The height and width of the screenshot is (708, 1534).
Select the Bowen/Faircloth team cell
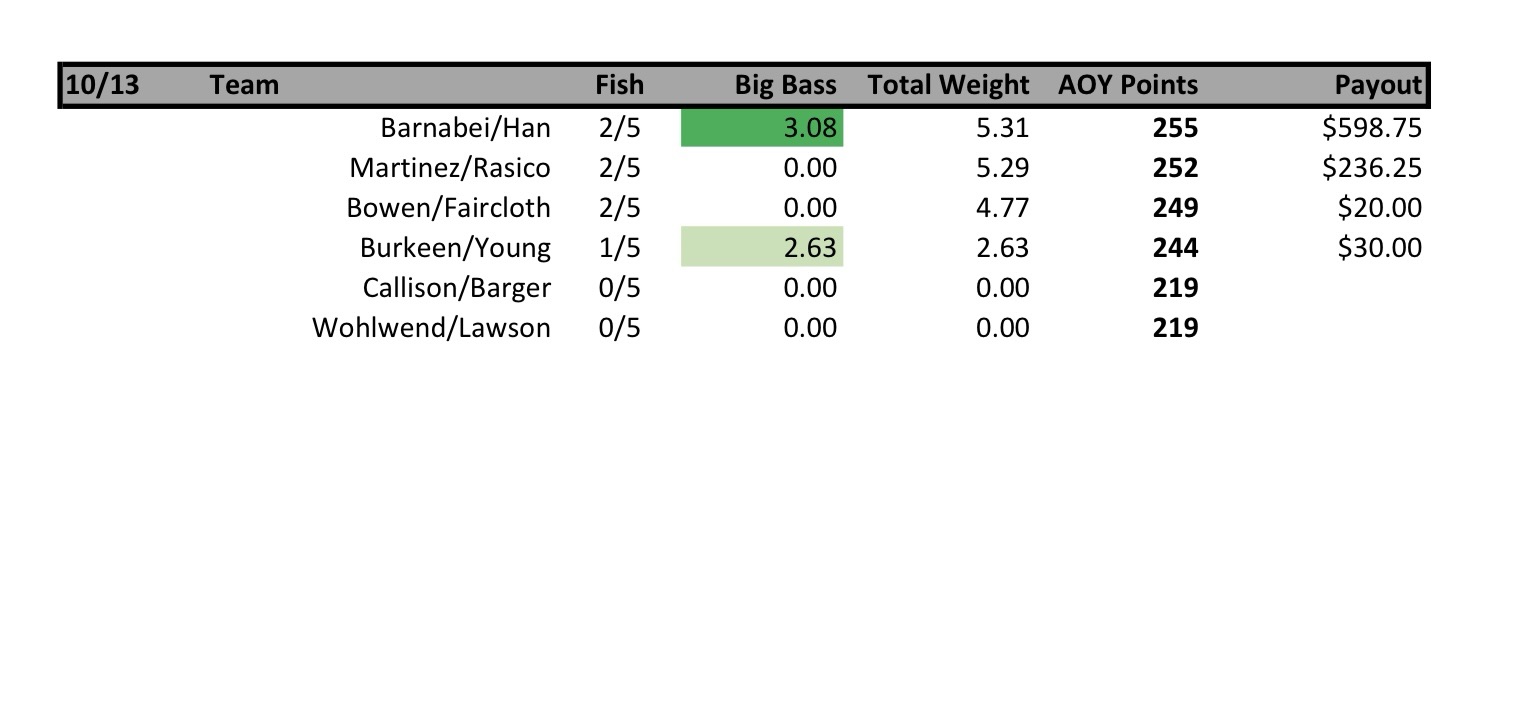coord(448,208)
